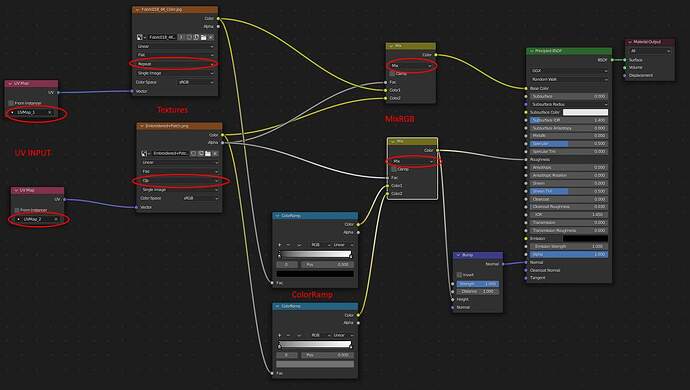Viewport: 690px width, 390px height.
Task: Open Linear interpolation dropdown in top texture node
Action: pos(175,46)
